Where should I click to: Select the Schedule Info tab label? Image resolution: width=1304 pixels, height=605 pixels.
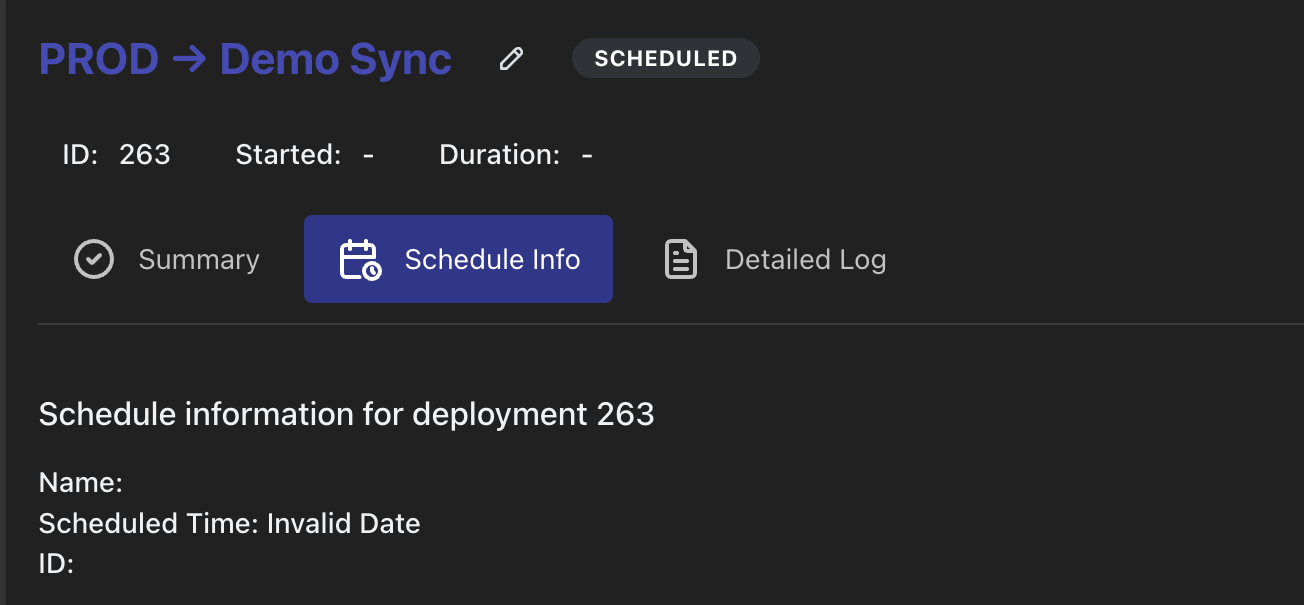(492, 260)
